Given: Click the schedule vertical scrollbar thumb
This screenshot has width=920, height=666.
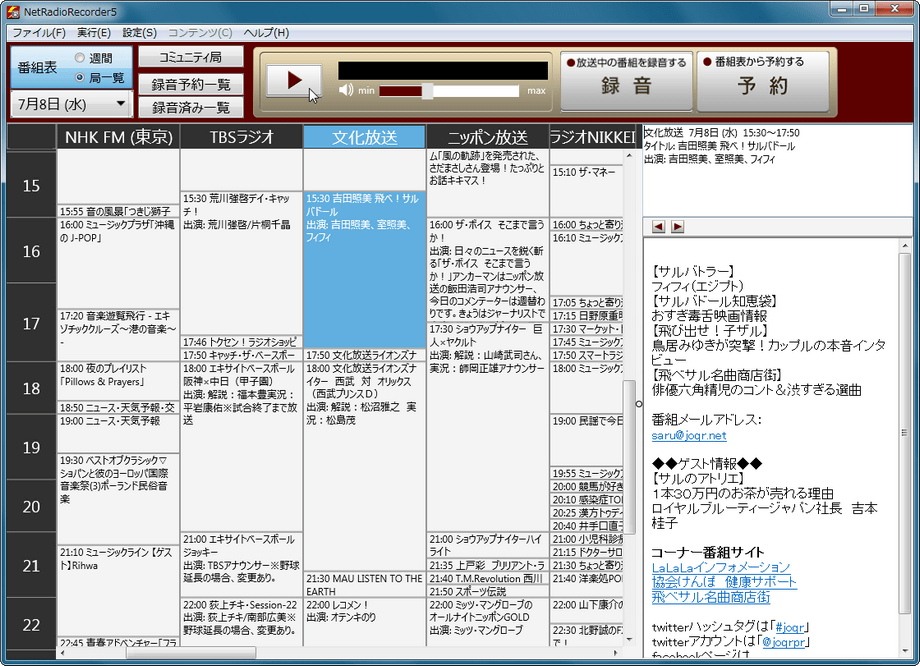Looking at the screenshot, I should point(630,457).
